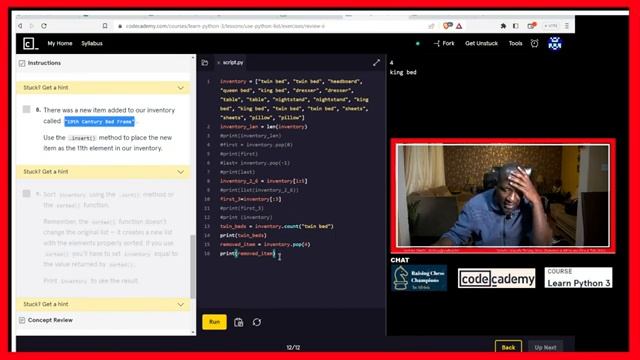Click the green status dot indicator

tap(418, 43)
